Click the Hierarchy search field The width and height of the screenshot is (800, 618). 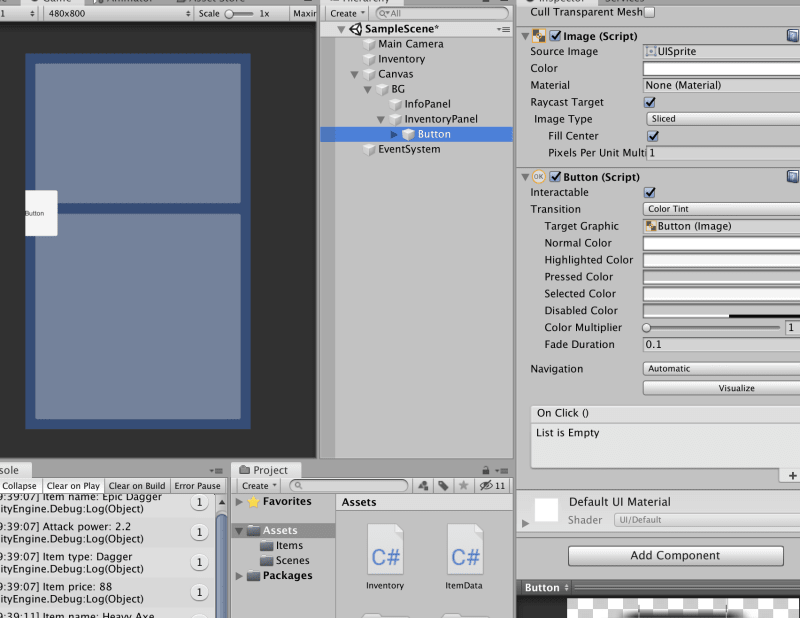pyautogui.click(x=442, y=14)
